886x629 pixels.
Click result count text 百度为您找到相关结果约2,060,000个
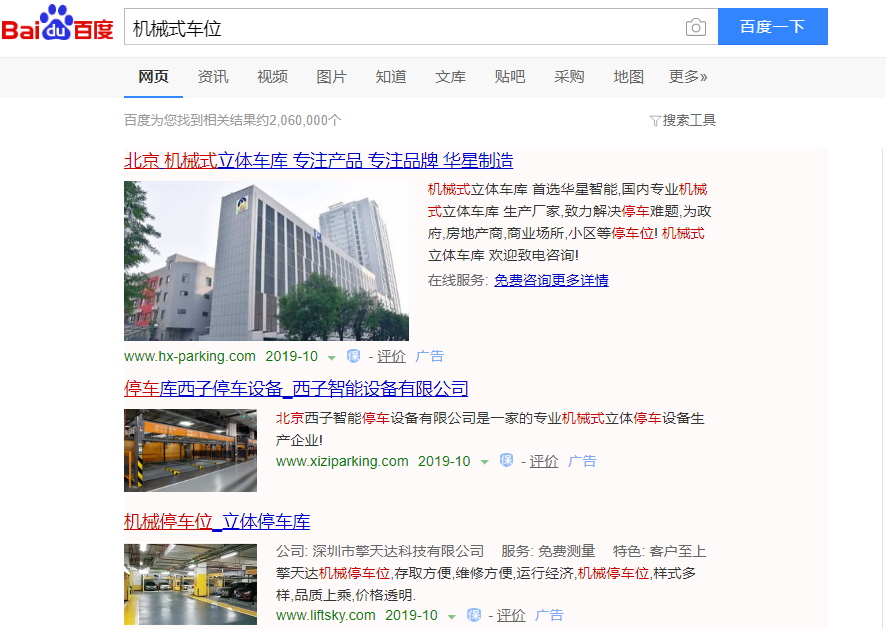pyautogui.click(x=233, y=120)
